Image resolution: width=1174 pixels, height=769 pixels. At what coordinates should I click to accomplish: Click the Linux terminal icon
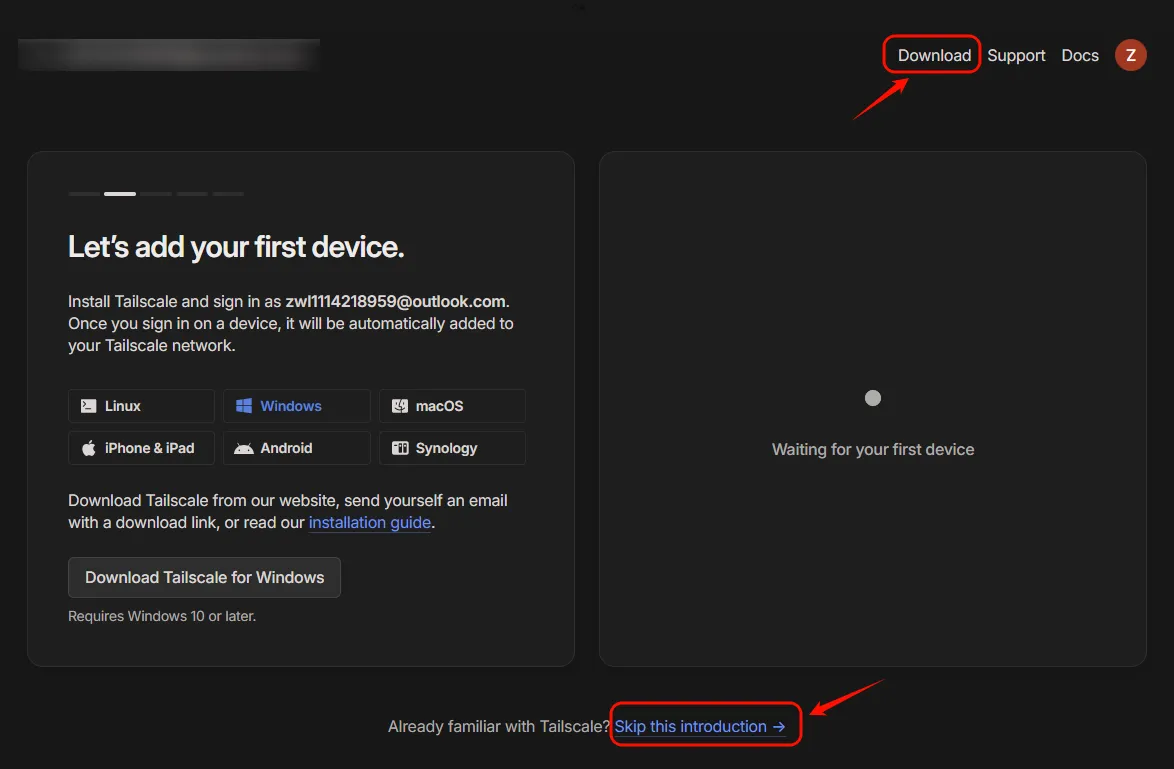point(89,406)
